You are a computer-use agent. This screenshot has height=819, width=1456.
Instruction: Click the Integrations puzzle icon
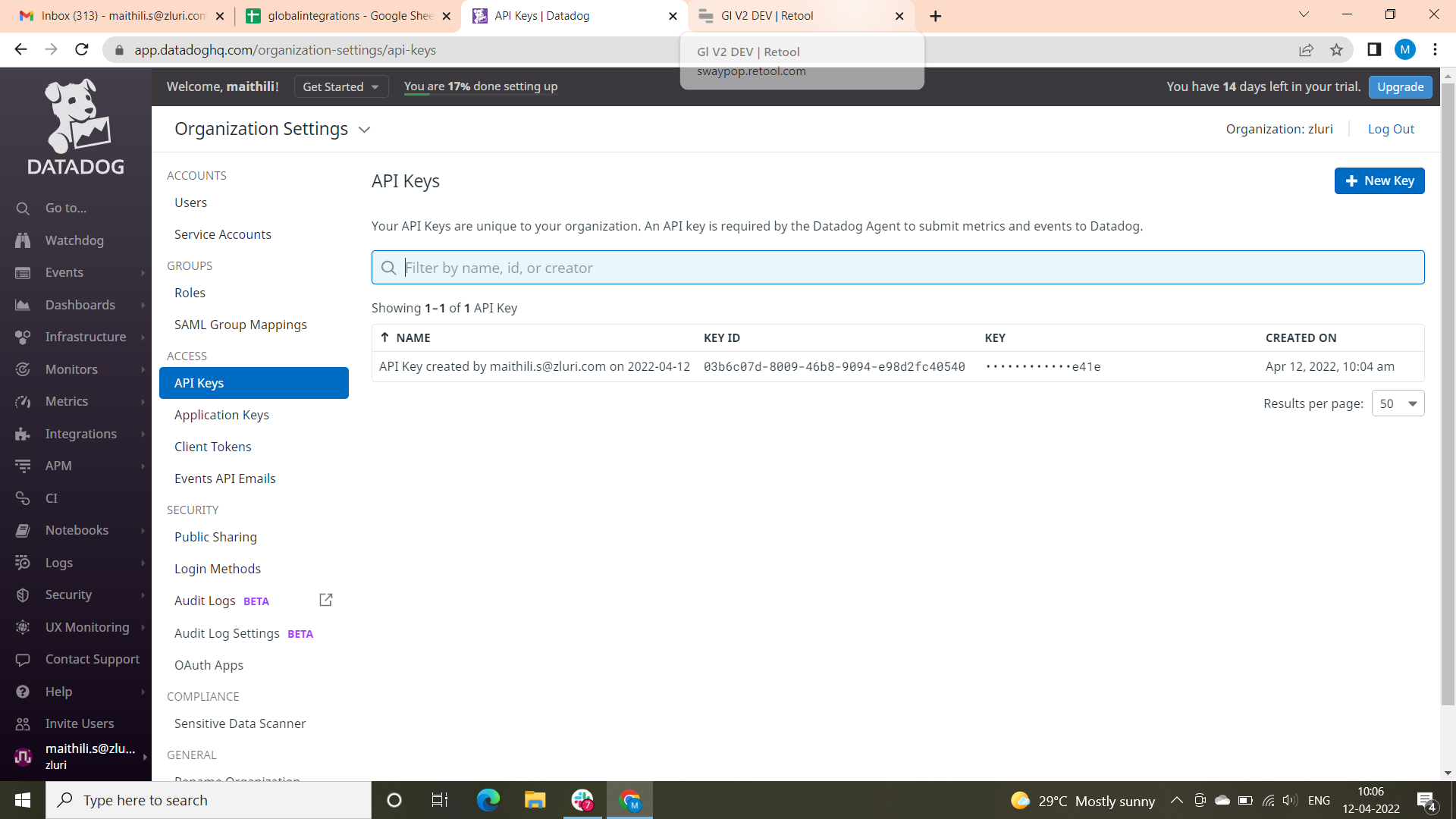[x=23, y=434]
